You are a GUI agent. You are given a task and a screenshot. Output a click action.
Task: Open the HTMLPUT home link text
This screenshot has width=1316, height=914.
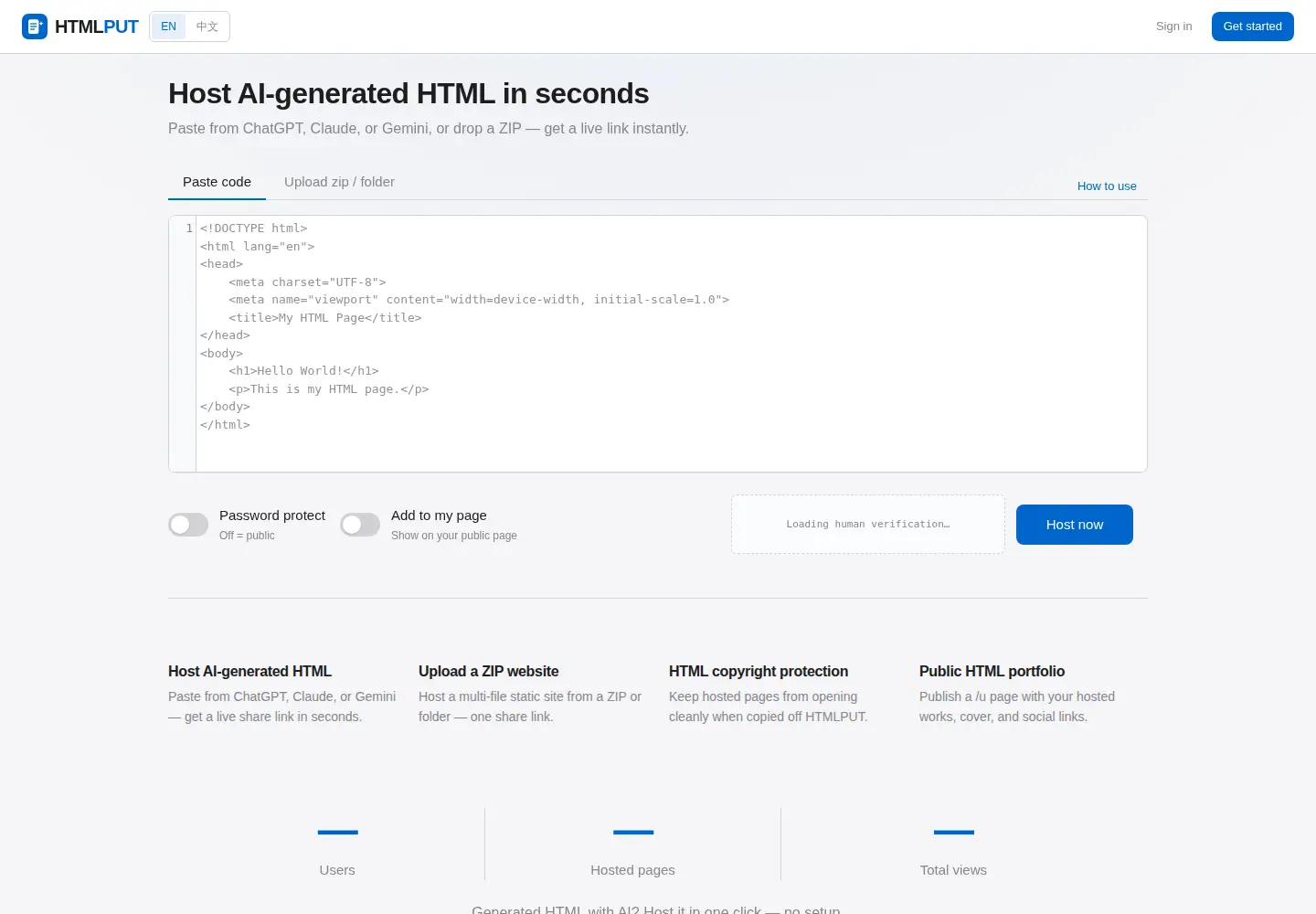97,27
